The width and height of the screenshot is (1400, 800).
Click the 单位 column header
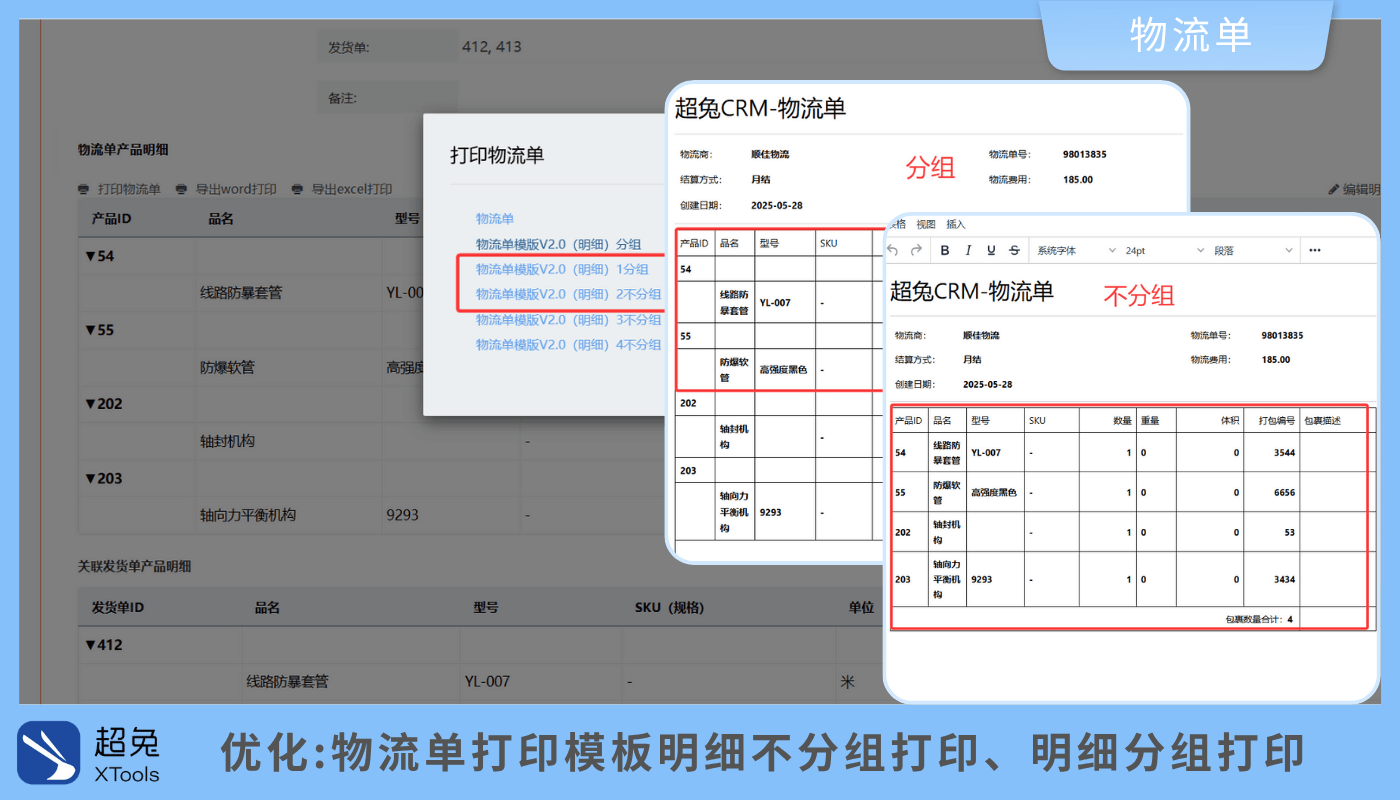[861, 608]
